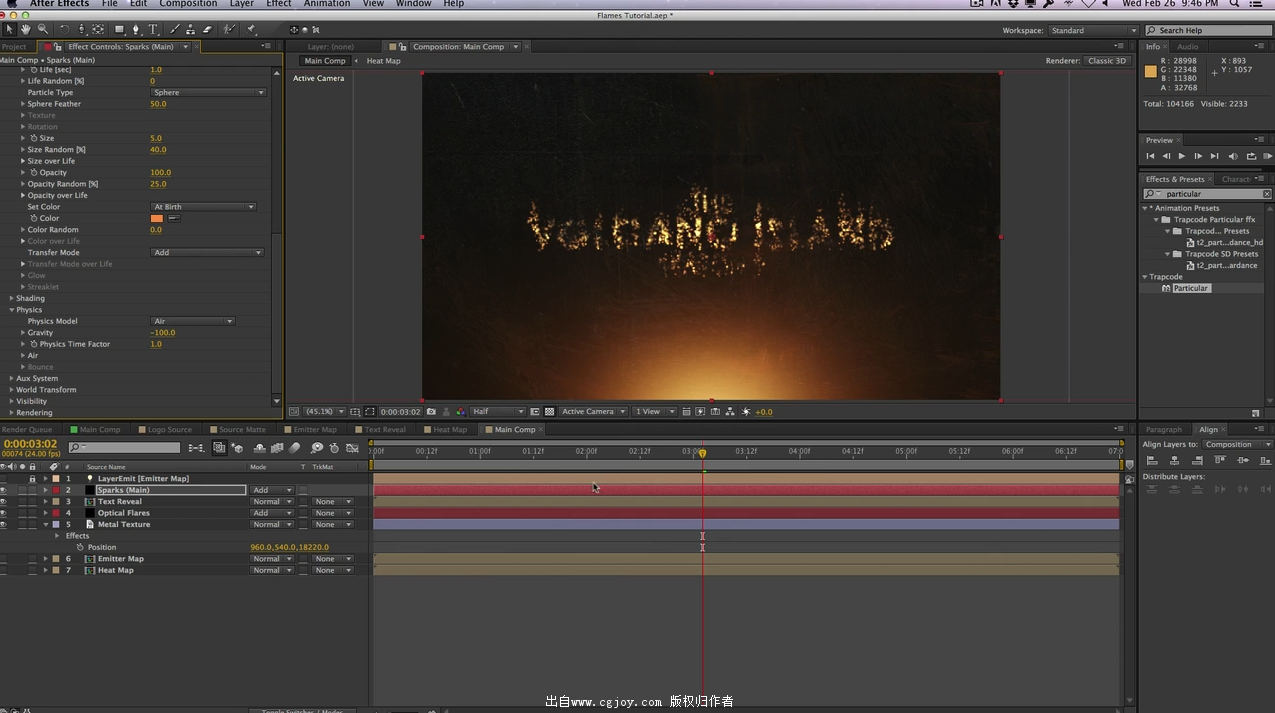
Task: Jump to first frame in Preview
Action: 1150,156
